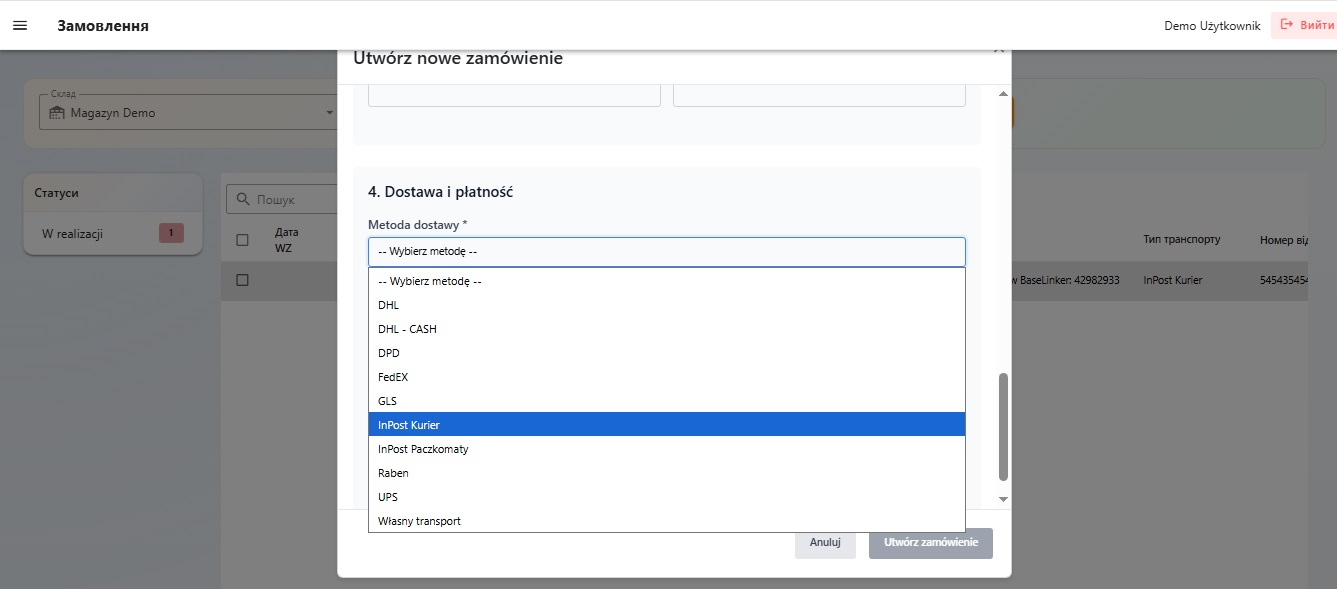Choose Raben delivery method
The height and width of the screenshot is (589, 1337).
pos(667,473)
